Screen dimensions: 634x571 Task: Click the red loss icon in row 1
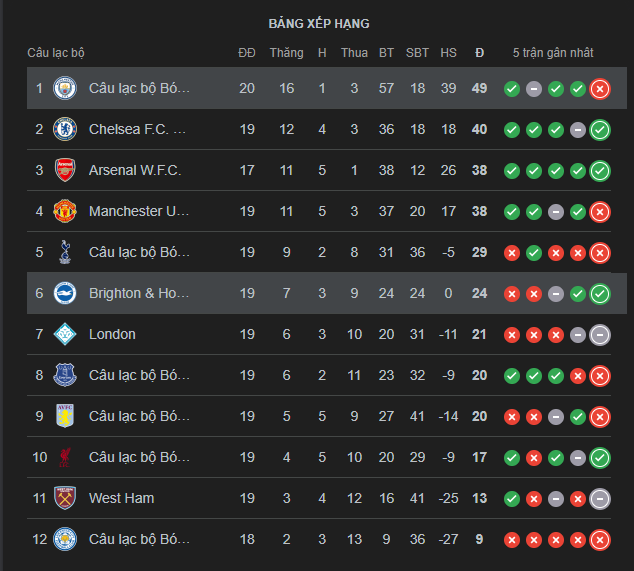600,89
